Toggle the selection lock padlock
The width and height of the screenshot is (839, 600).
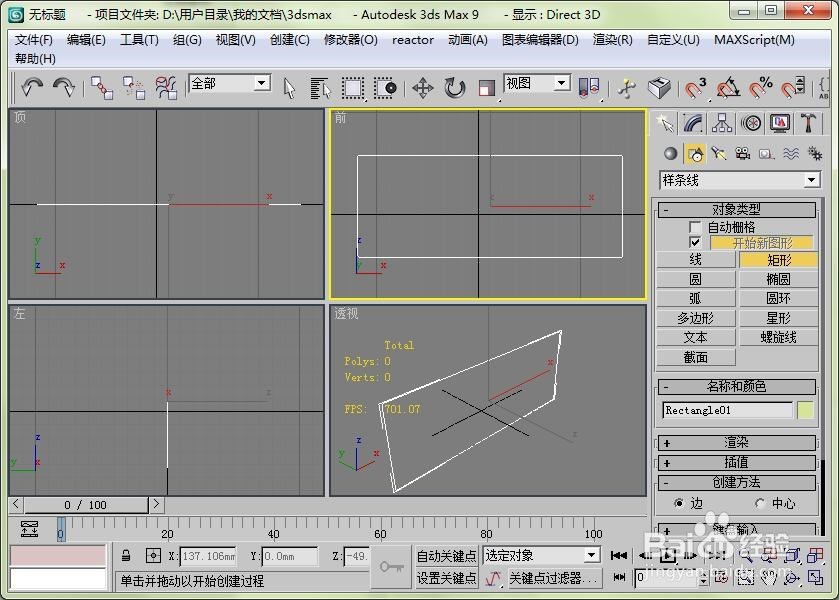tap(126, 556)
